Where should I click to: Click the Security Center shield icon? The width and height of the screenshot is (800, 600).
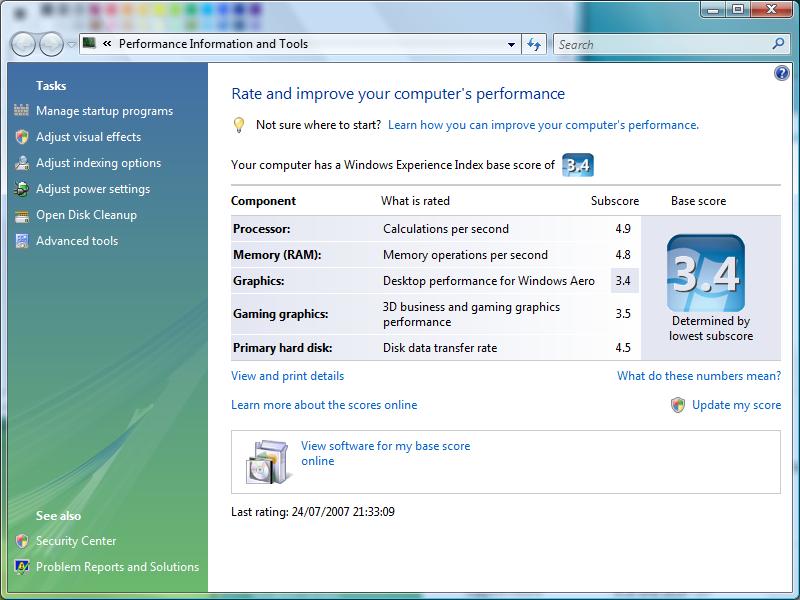[x=22, y=541]
